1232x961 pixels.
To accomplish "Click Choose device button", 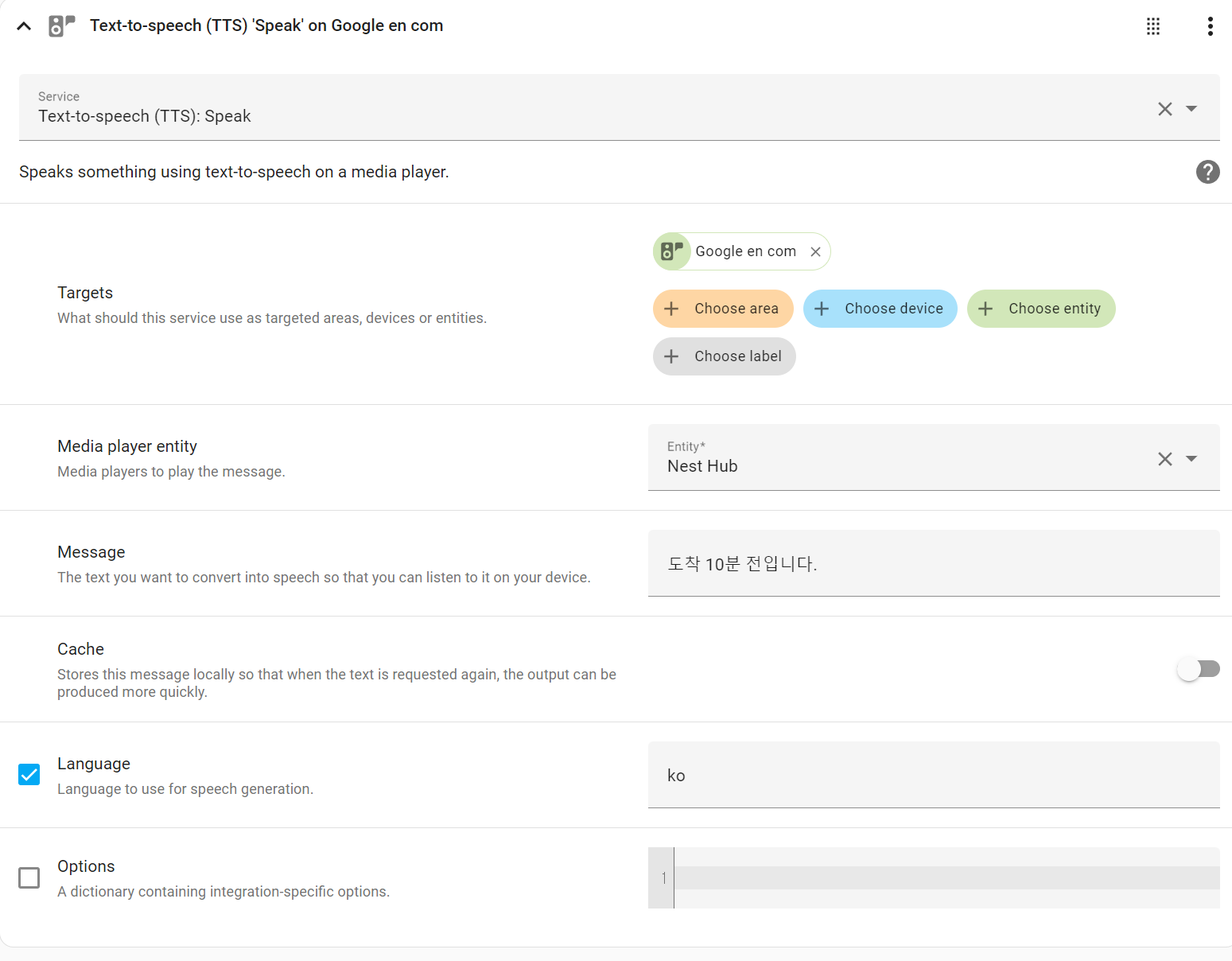I will [x=880, y=309].
